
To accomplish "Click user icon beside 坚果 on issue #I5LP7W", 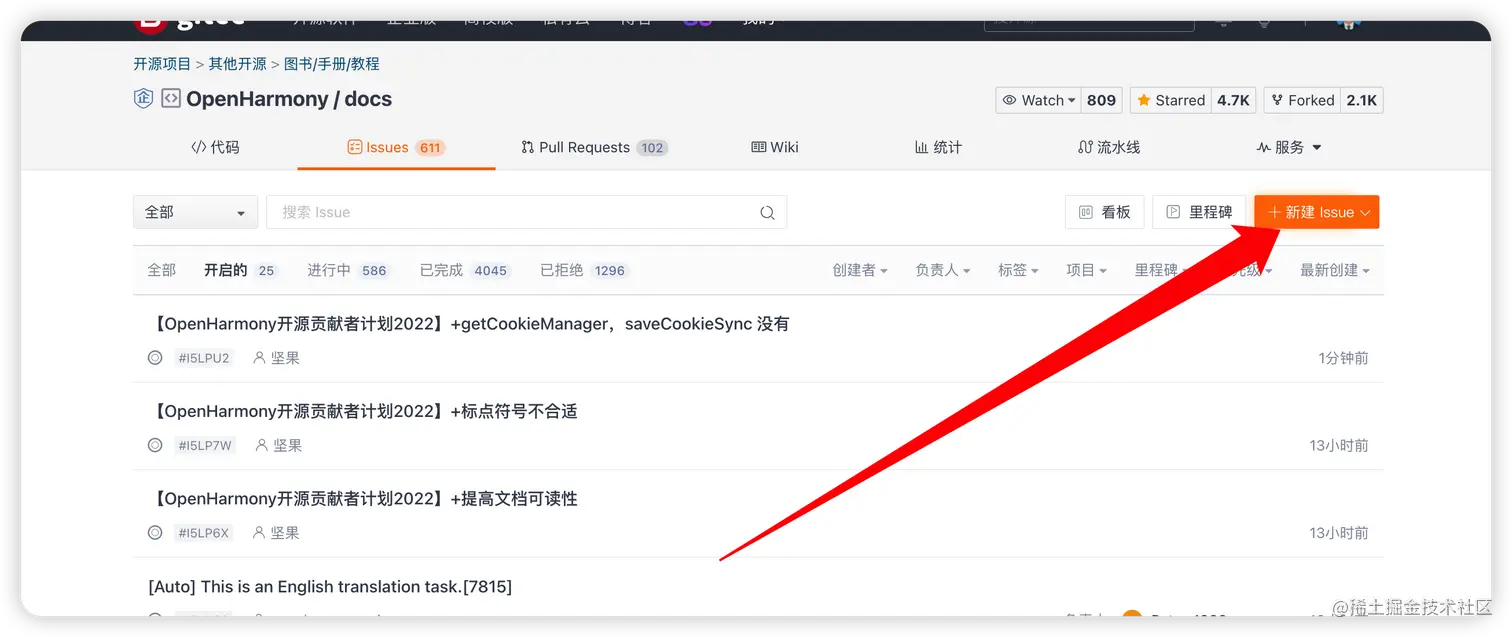I will tap(262, 446).
